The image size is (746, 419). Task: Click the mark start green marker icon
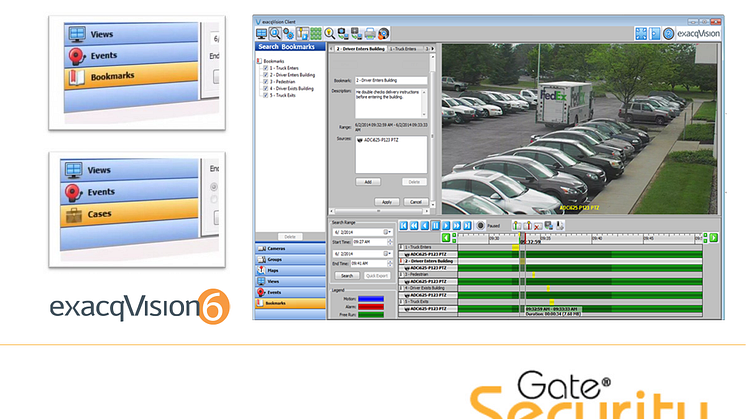[x=517, y=226]
